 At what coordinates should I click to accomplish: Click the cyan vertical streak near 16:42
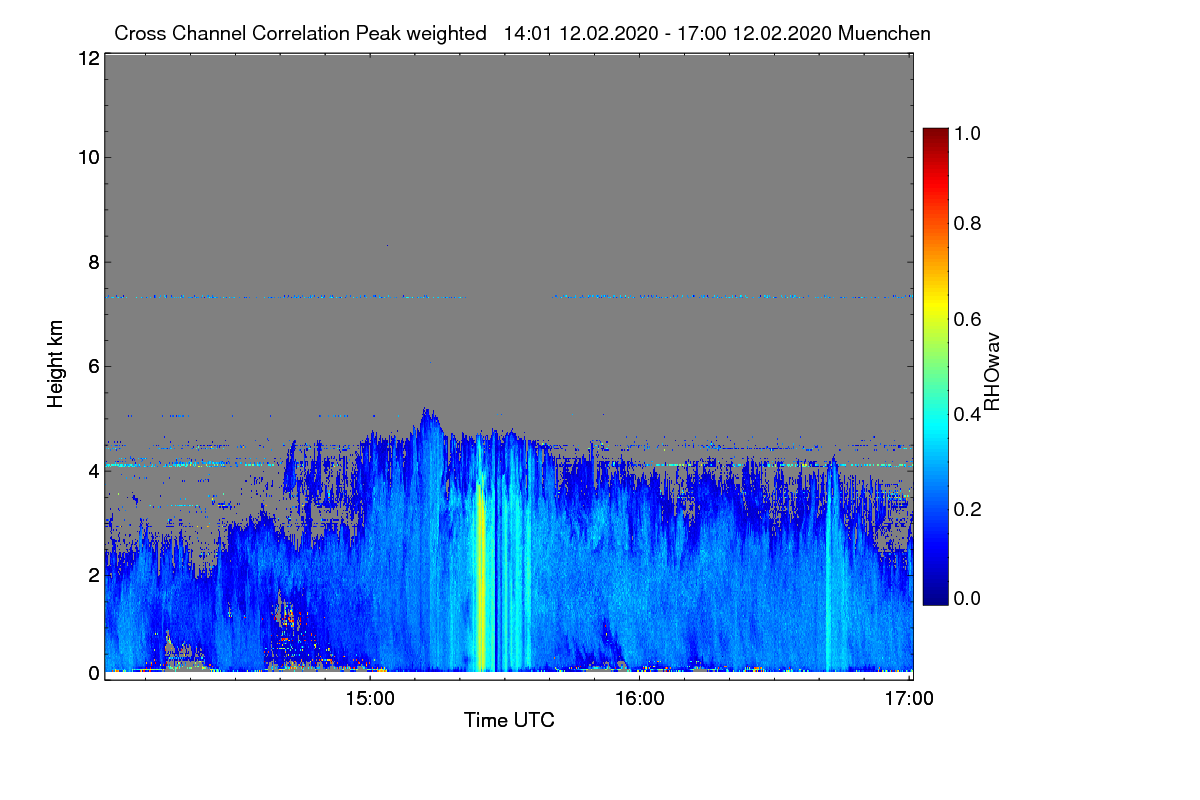[830, 570]
